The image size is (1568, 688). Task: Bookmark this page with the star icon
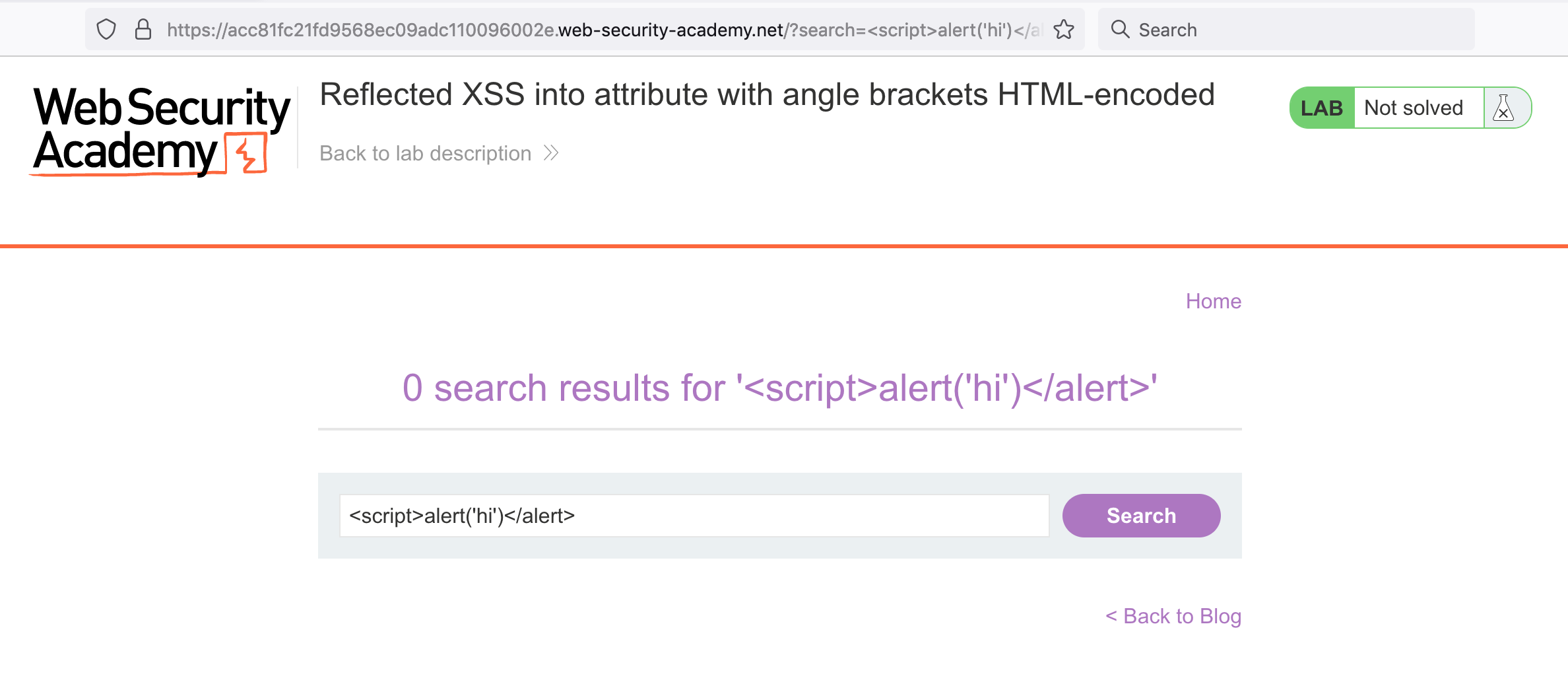tap(1063, 30)
